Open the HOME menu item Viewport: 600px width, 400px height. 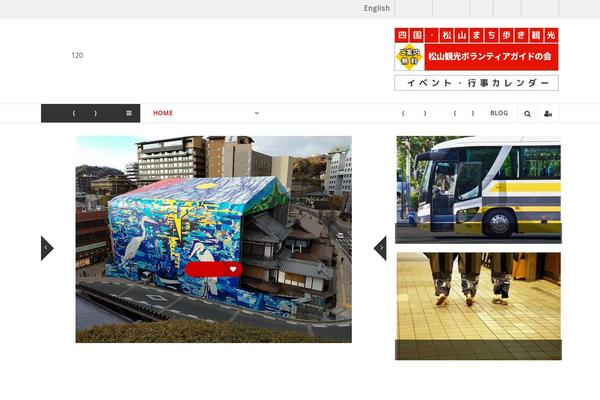click(163, 113)
